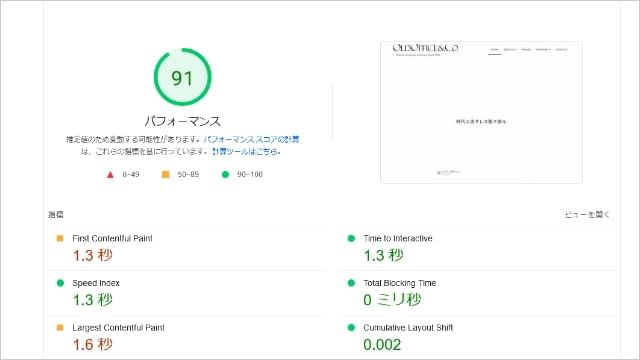Click the 0–49 legend range text

131,174
